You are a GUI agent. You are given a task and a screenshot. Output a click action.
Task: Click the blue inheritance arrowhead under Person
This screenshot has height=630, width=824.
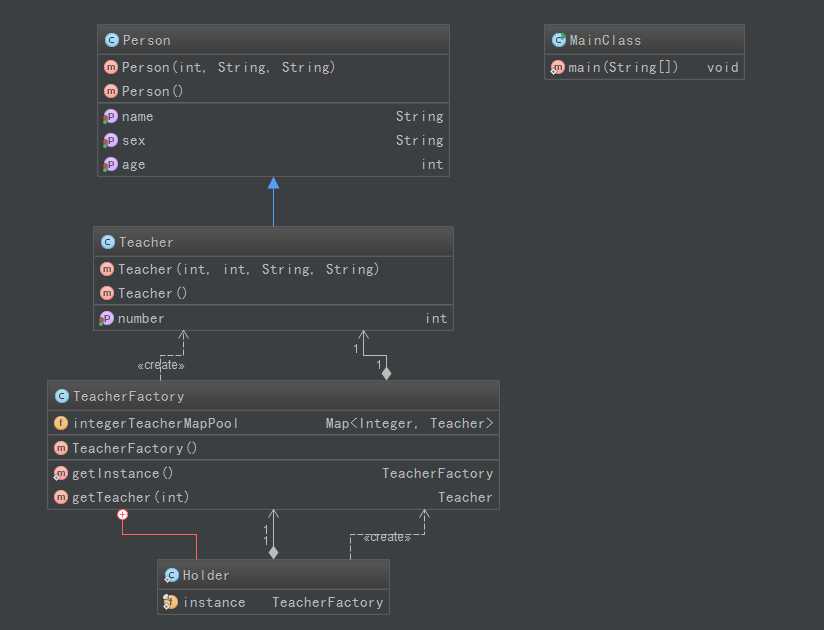coord(273,183)
